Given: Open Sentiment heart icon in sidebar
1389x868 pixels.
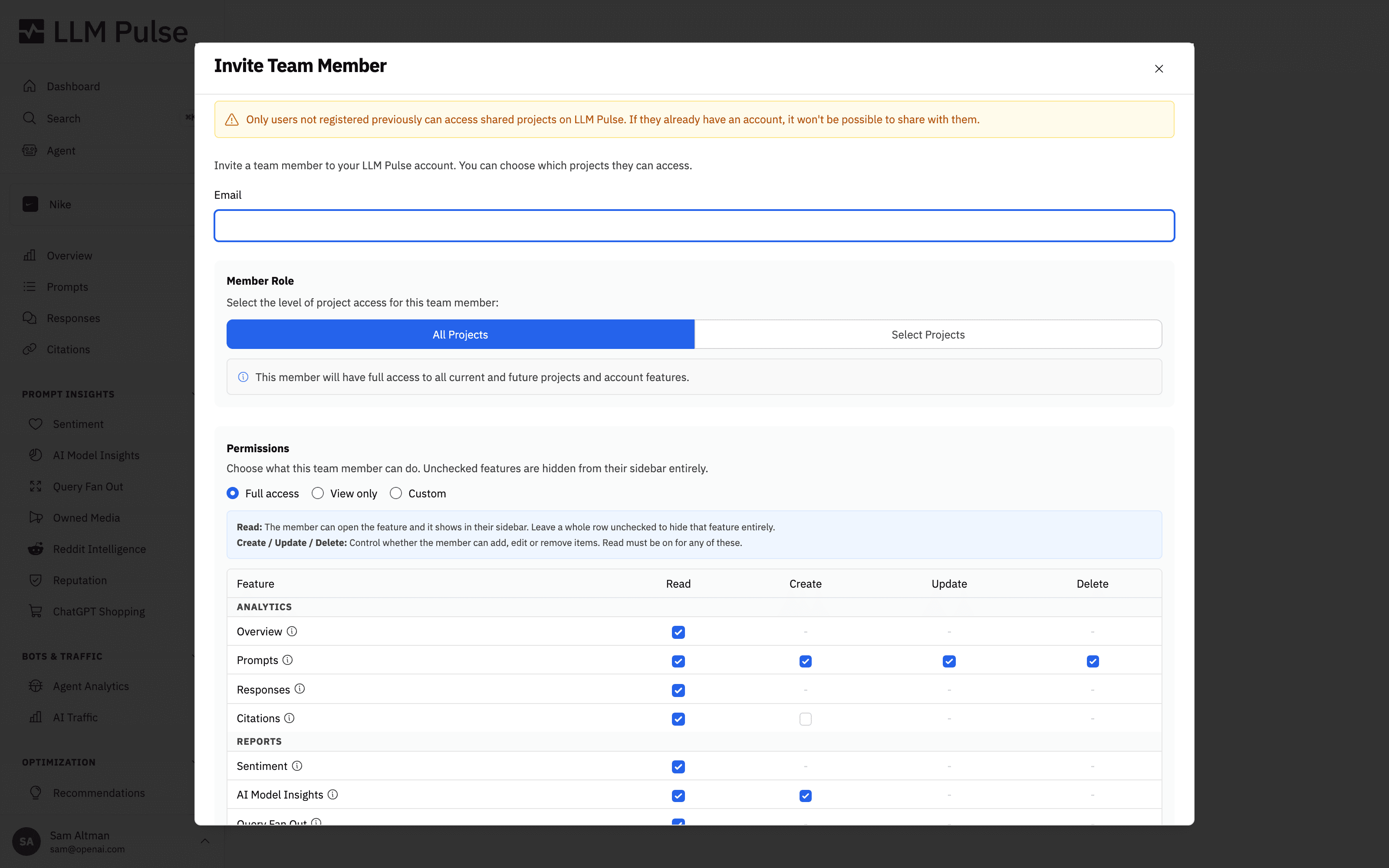Looking at the screenshot, I should [36, 424].
